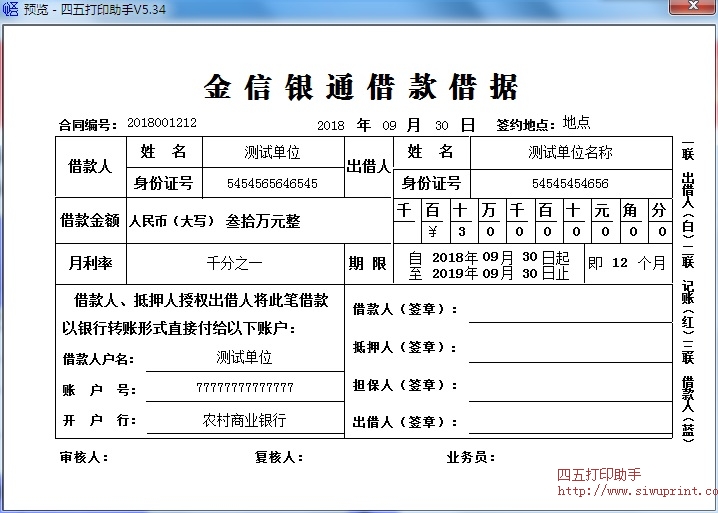Click the bank name 农村商业银行
The image size is (718, 513).
pyautogui.click(x=245, y=420)
